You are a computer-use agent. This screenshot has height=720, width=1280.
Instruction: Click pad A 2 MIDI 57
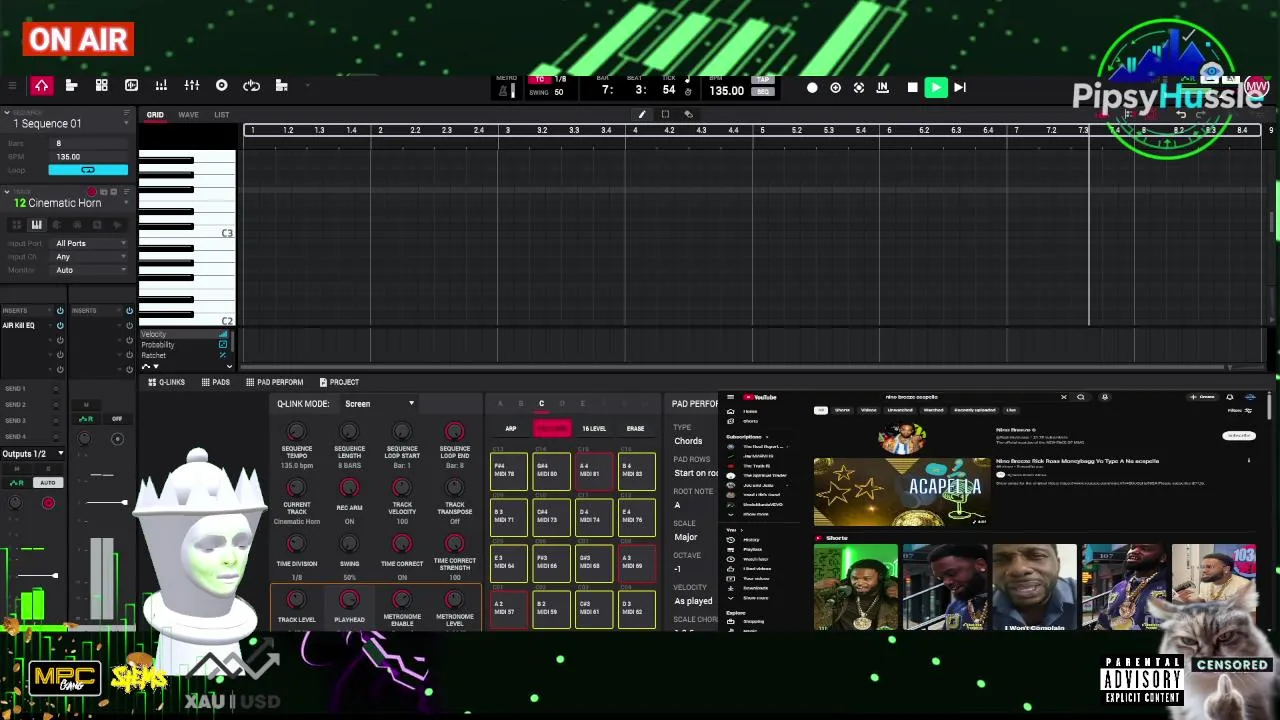tap(508, 608)
